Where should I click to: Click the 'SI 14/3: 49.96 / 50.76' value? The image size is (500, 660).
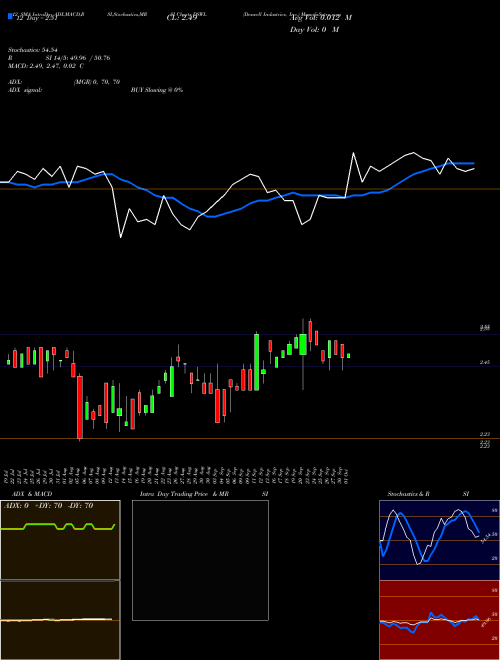click(x=78, y=58)
